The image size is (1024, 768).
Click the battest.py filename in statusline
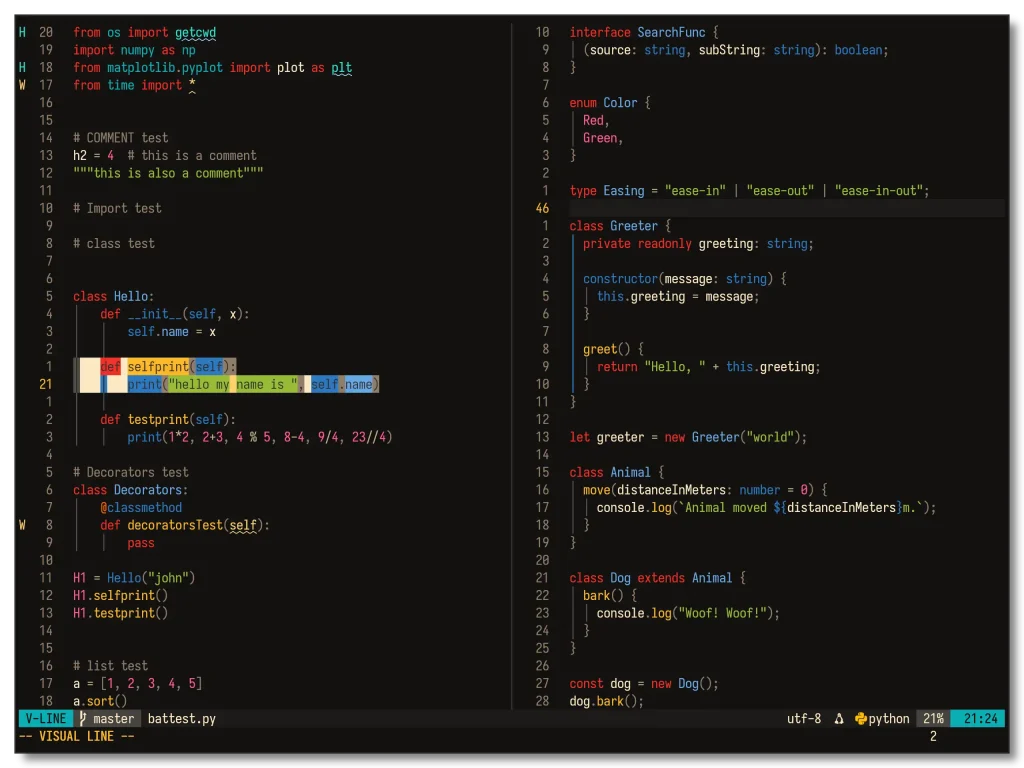(182, 718)
